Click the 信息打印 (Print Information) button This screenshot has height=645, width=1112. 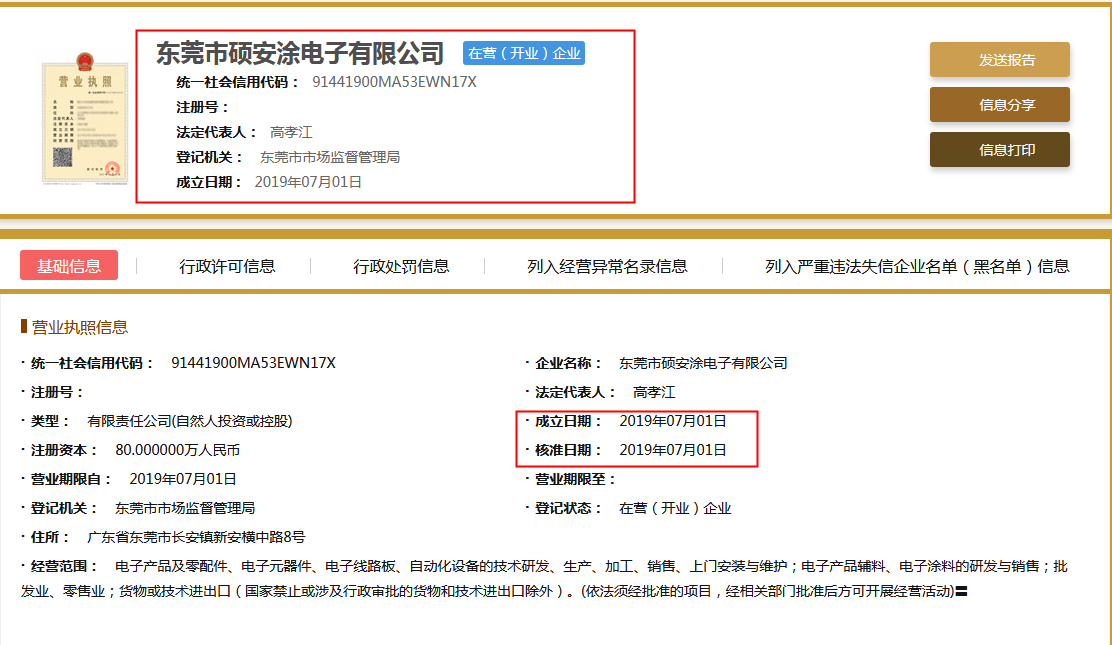(x=999, y=149)
